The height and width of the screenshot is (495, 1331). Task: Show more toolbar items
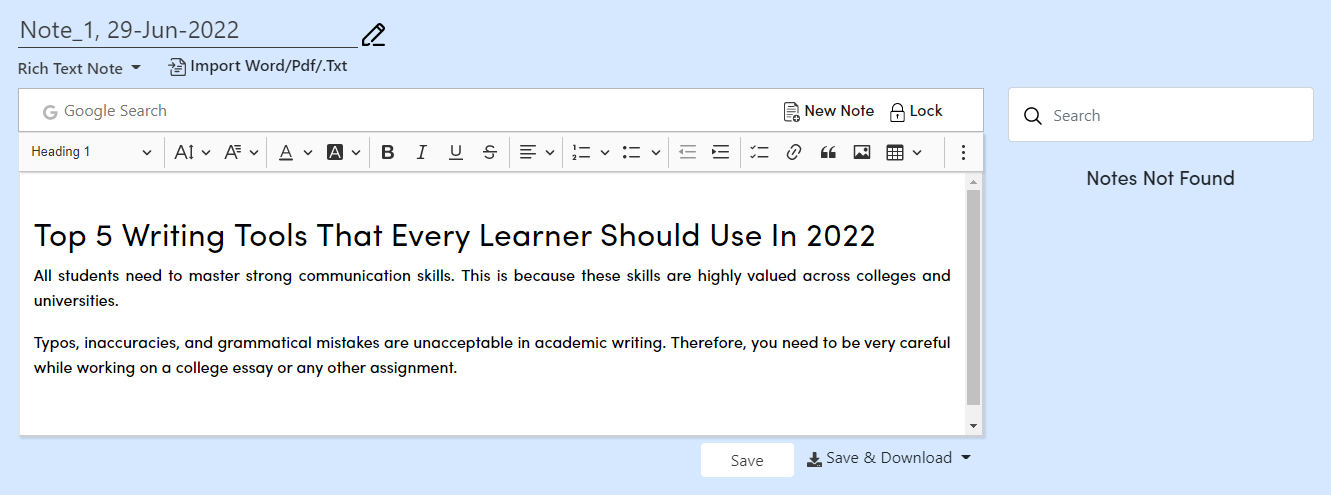963,152
